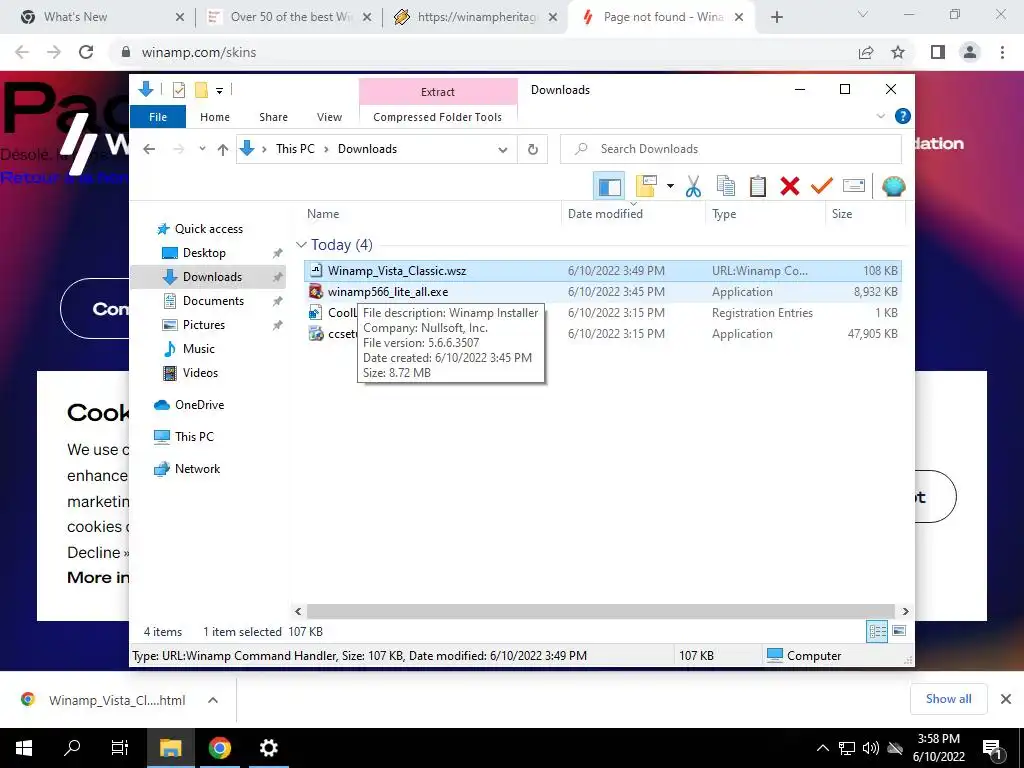Click the blue shell globe icon
Screen dimensions: 1024x768
893,187
